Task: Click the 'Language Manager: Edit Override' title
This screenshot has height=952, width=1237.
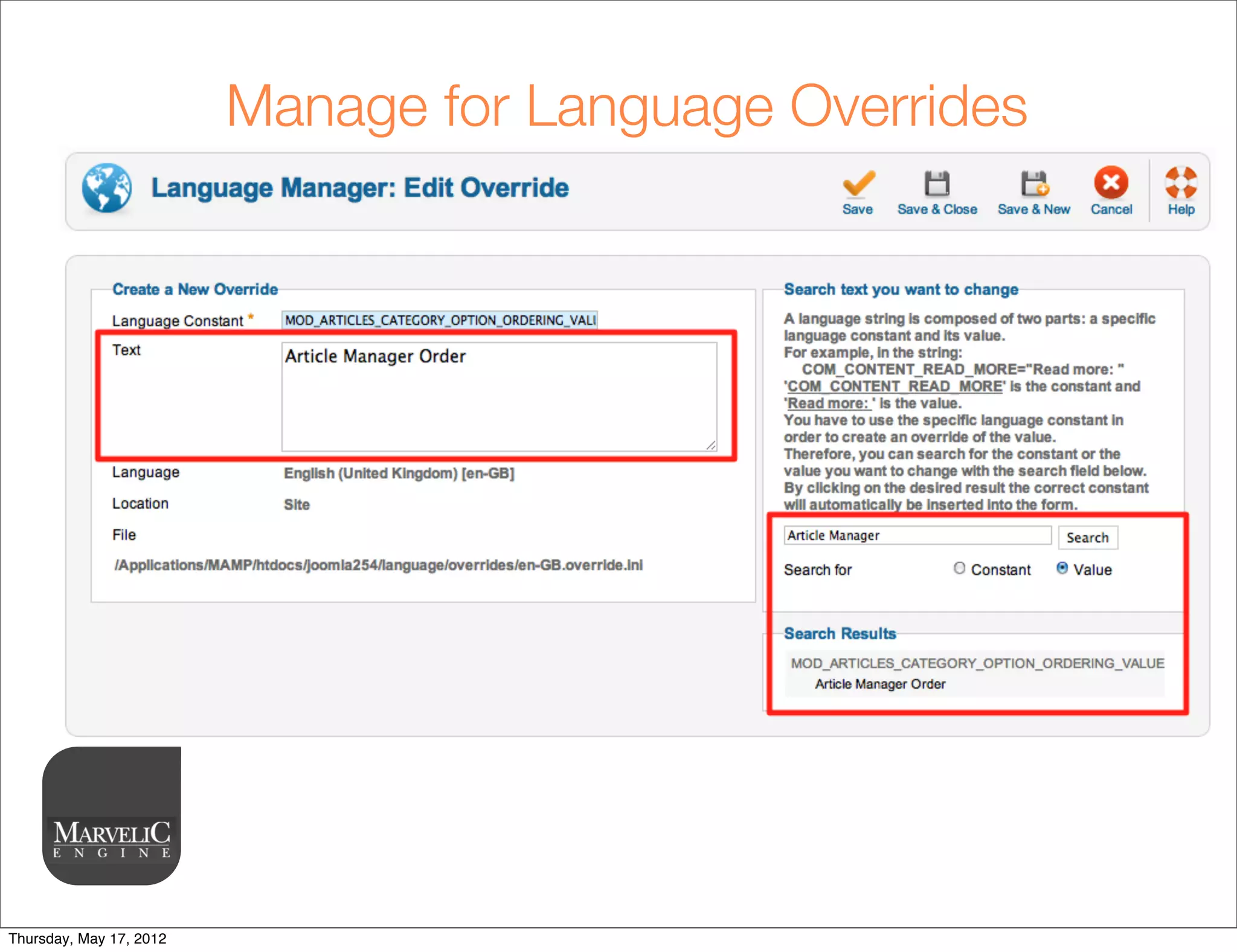Action: (x=360, y=188)
